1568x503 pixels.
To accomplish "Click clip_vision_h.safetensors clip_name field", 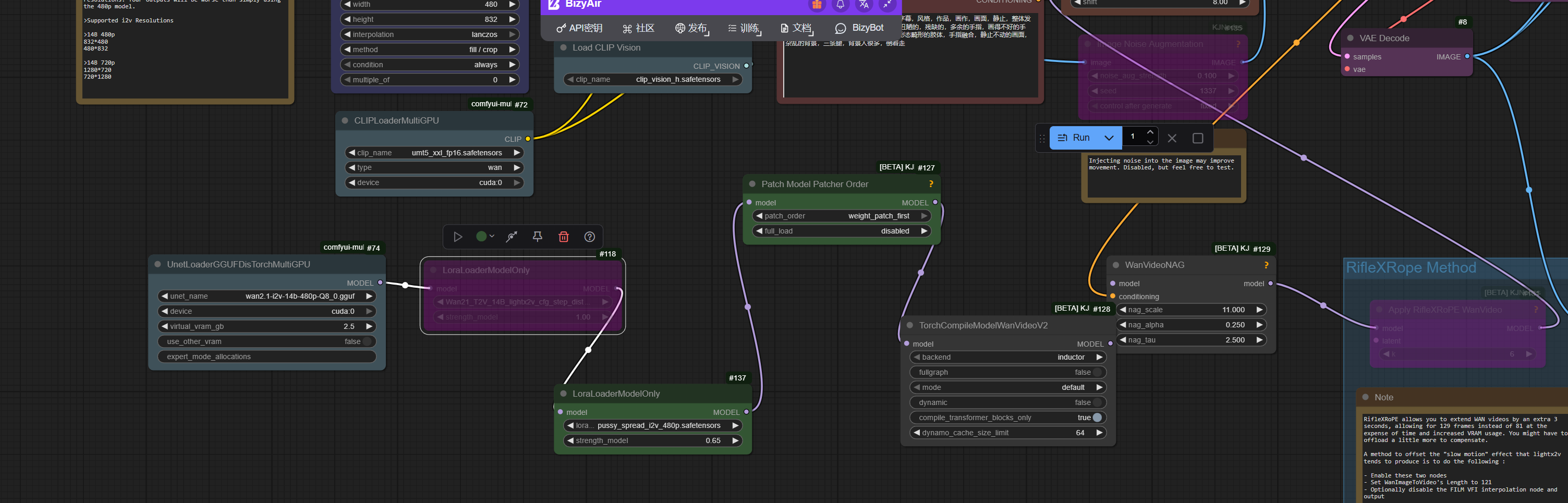I will coord(652,80).
